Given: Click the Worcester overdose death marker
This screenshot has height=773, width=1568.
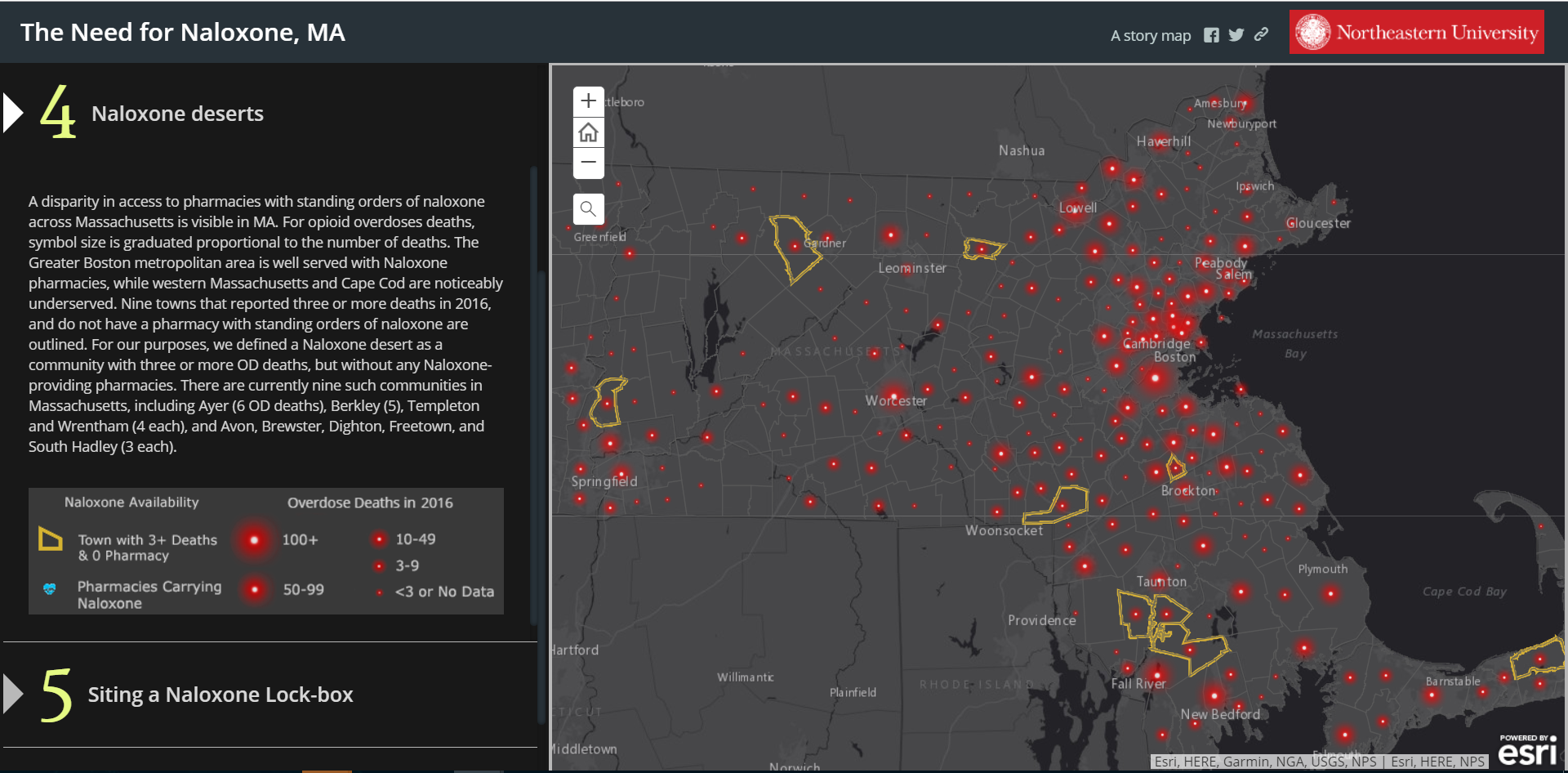Looking at the screenshot, I should click(x=894, y=395).
